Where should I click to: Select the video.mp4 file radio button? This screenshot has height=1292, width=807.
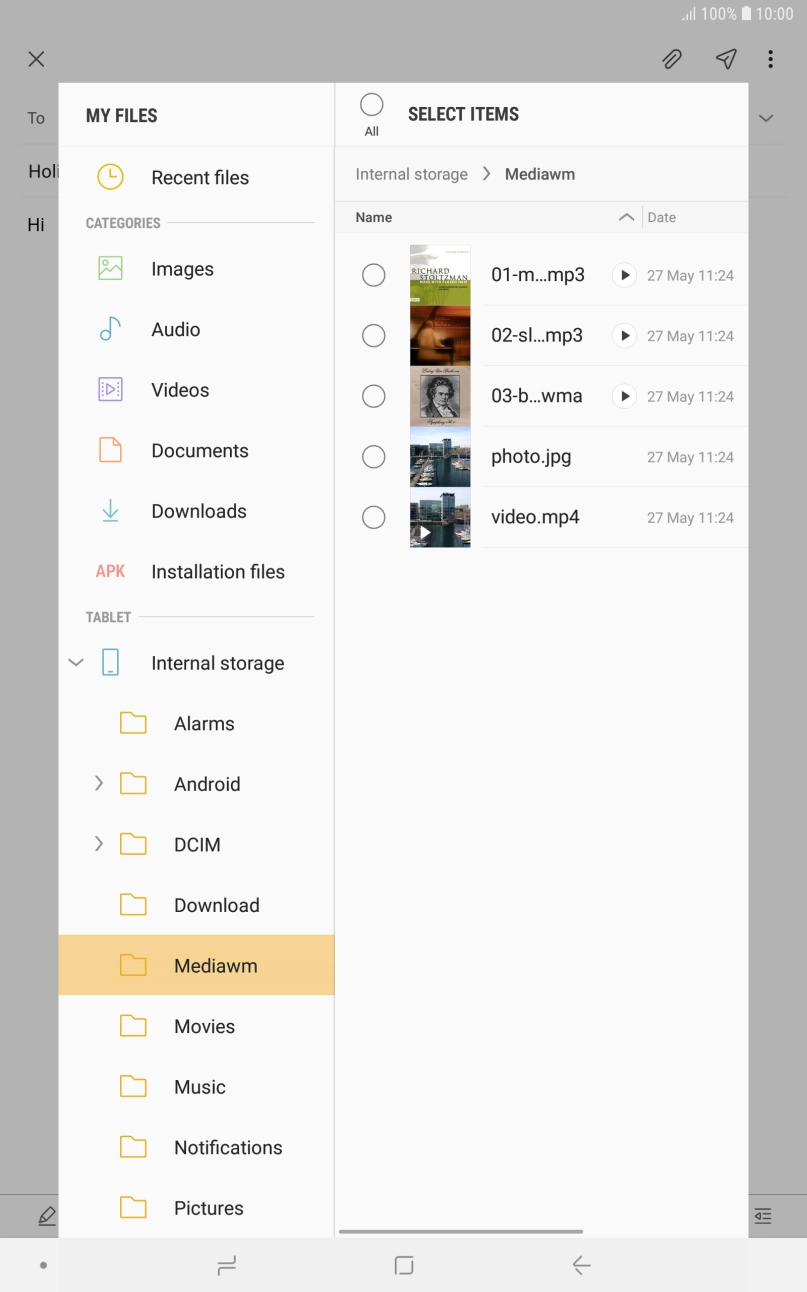(373, 517)
